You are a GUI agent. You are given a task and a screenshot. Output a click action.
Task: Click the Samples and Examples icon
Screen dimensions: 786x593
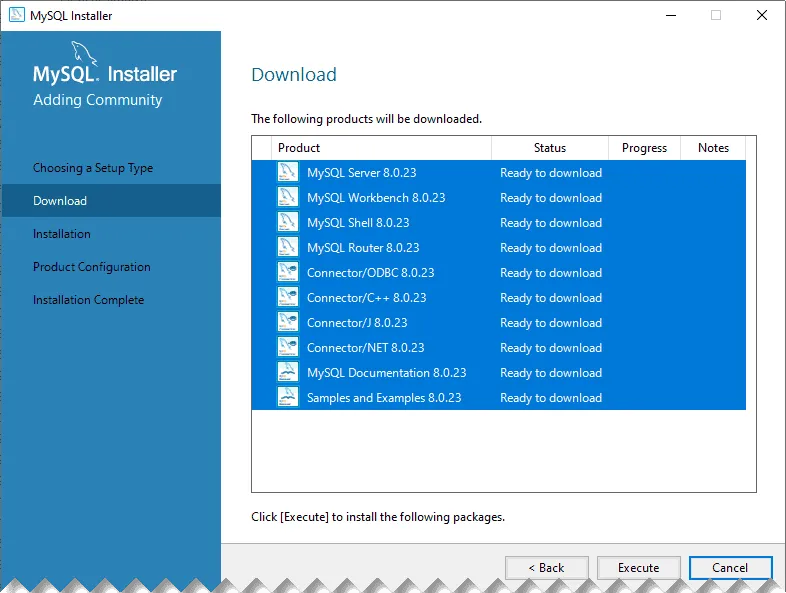[288, 398]
